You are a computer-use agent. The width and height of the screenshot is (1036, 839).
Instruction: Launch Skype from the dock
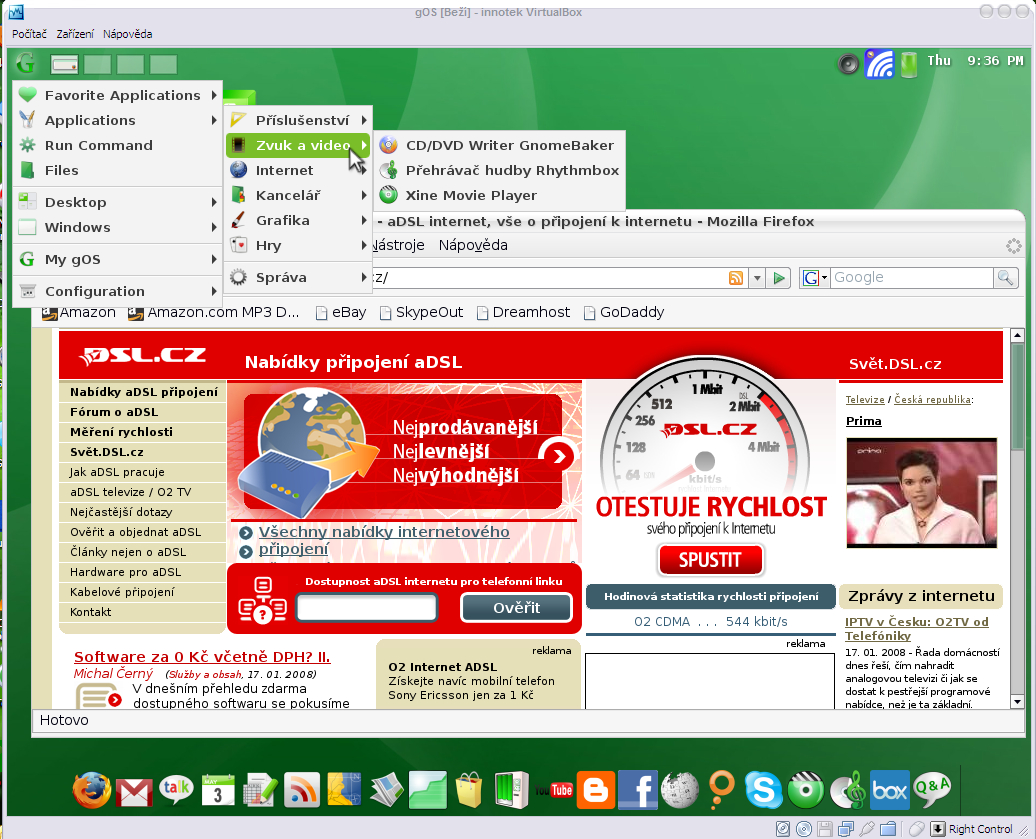pyautogui.click(x=764, y=790)
